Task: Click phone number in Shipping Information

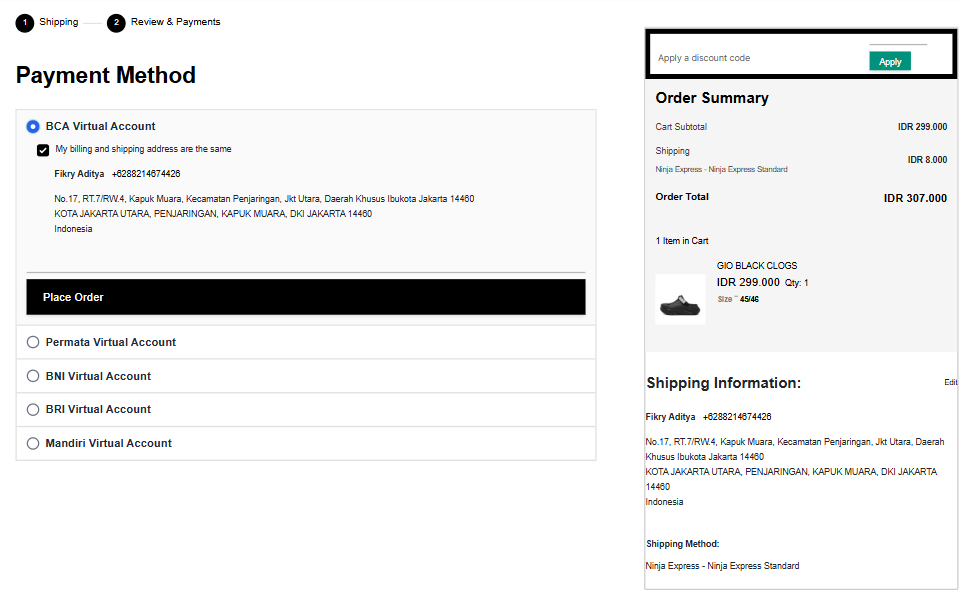Action: coord(737,417)
